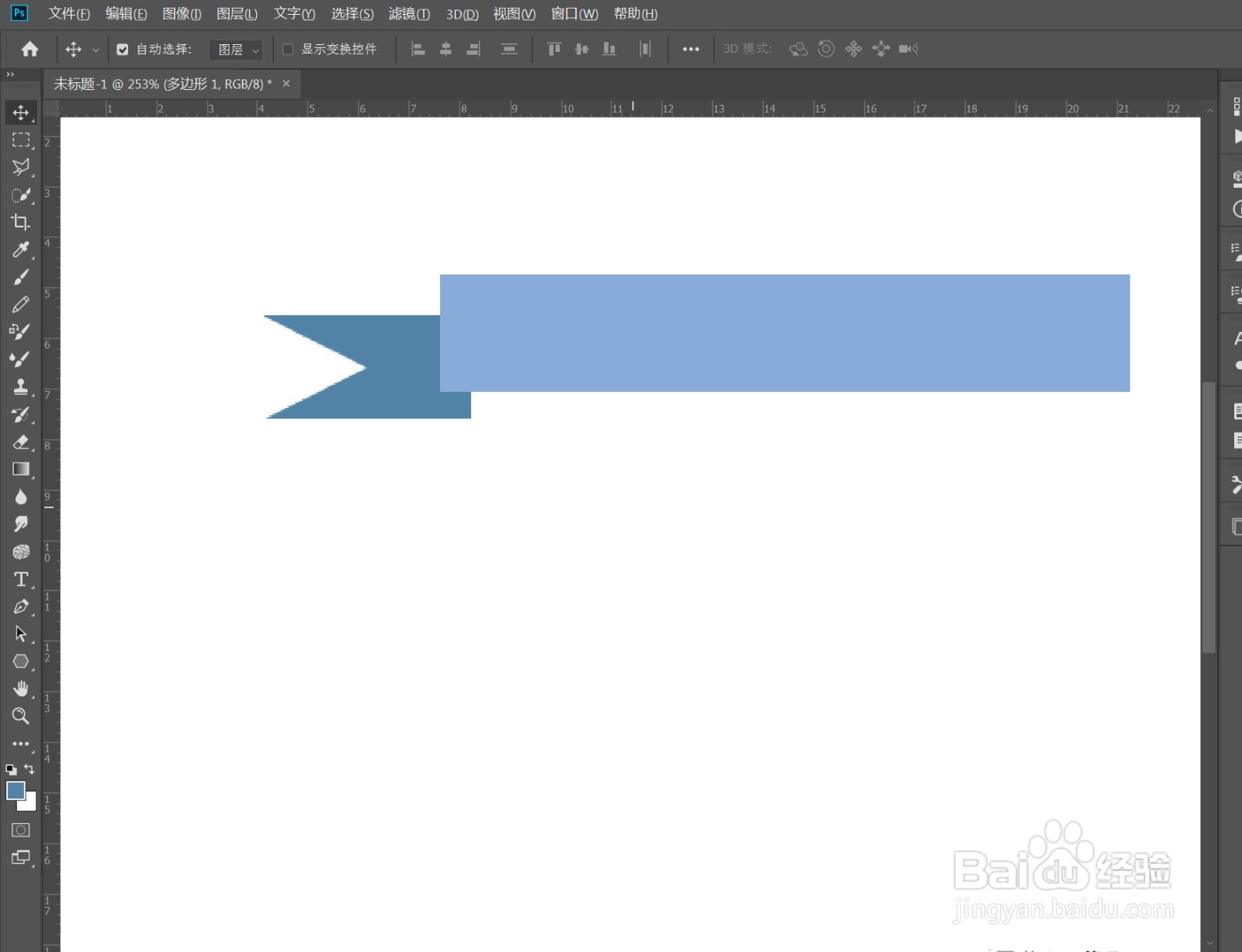
Task: Select the Smudge tool
Action: [x=21, y=524]
